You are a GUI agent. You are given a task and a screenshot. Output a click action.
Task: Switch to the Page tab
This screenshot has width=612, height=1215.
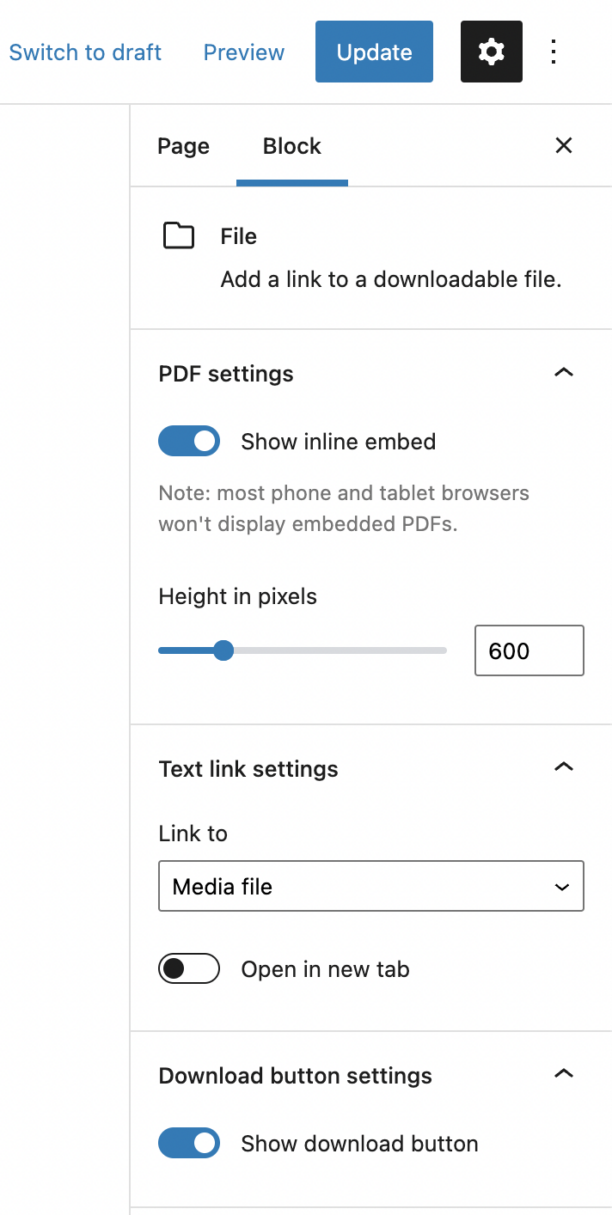(183, 146)
